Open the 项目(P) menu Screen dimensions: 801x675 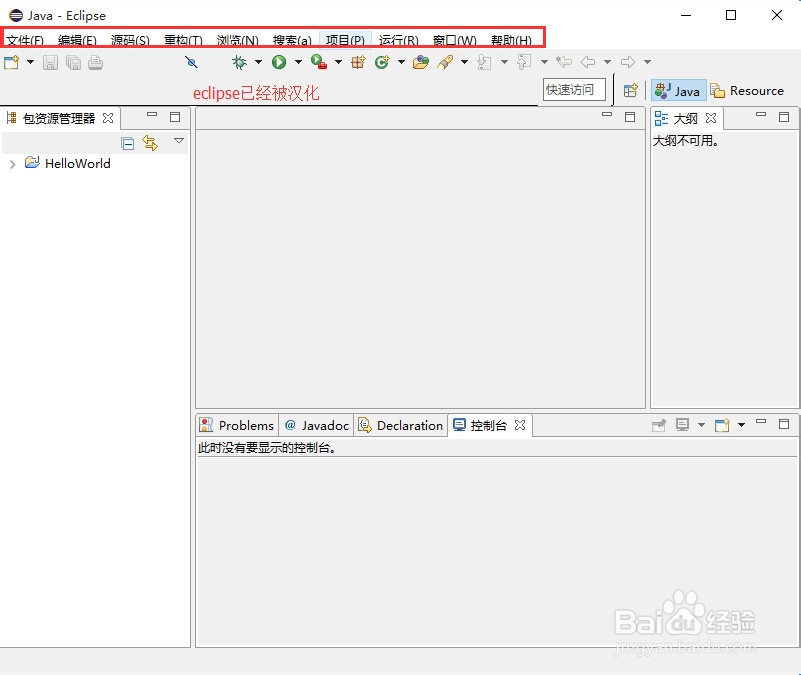pyautogui.click(x=345, y=40)
